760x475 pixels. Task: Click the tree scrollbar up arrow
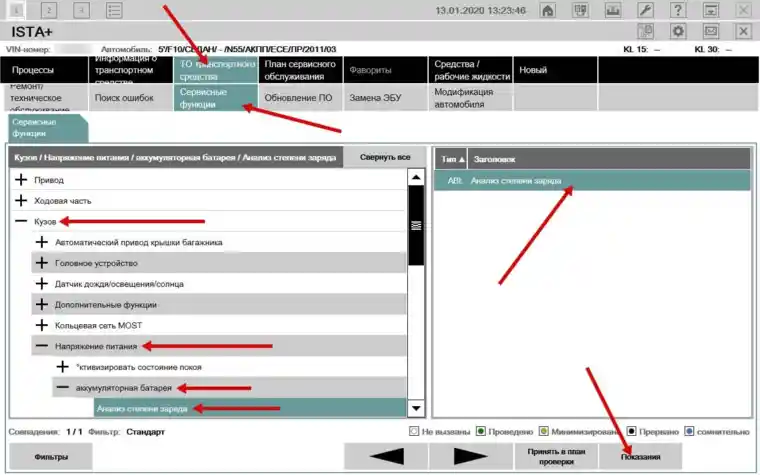416,177
